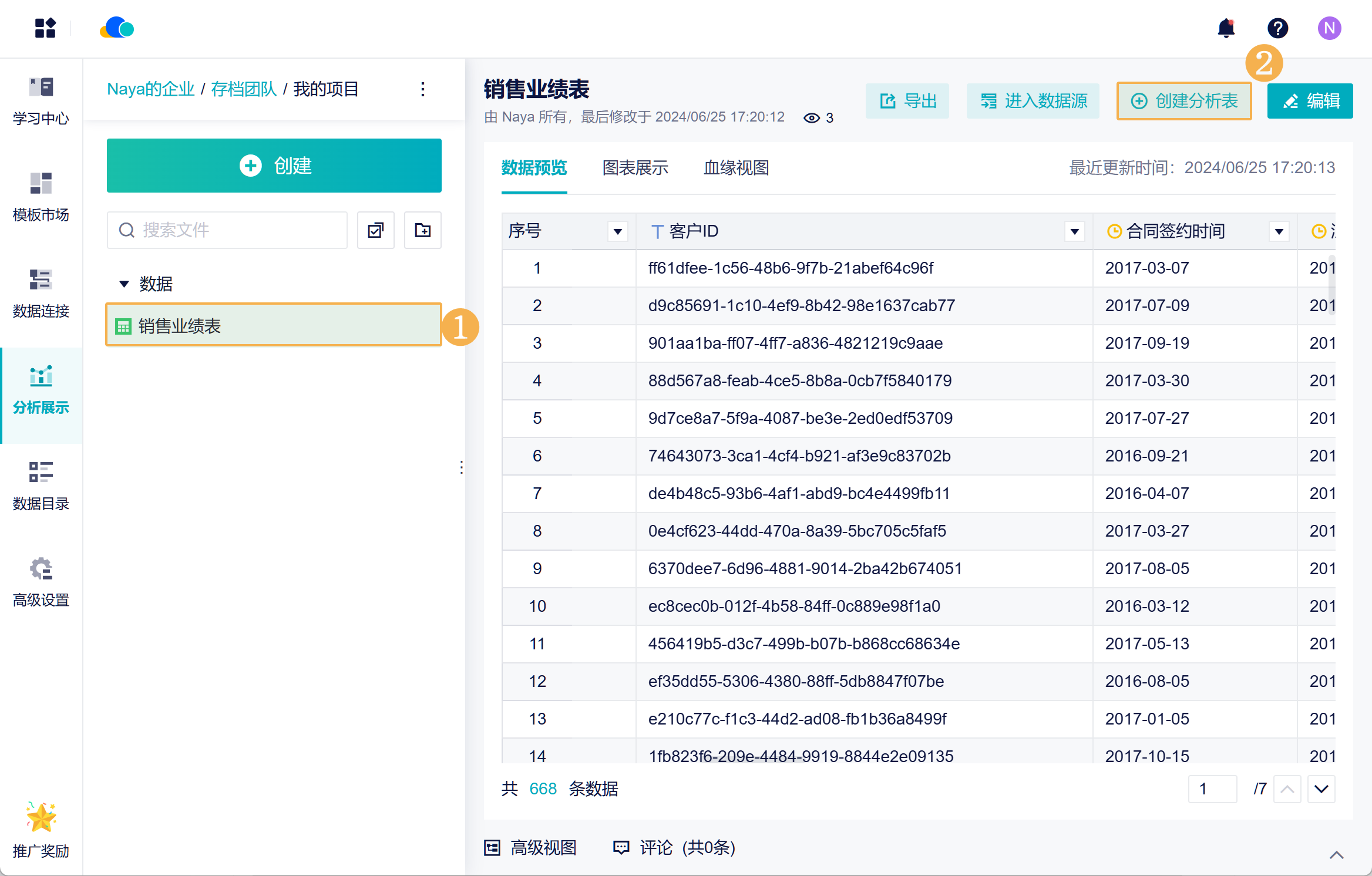Image resolution: width=1372 pixels, height=876 pixels.
Task: Open 数据连接 in the sidebar
Action: tap(41, 294)
